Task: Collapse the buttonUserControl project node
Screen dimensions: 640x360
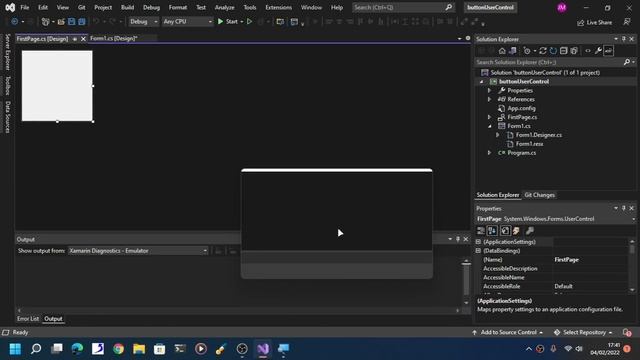Action: click(x=482, y=82)
